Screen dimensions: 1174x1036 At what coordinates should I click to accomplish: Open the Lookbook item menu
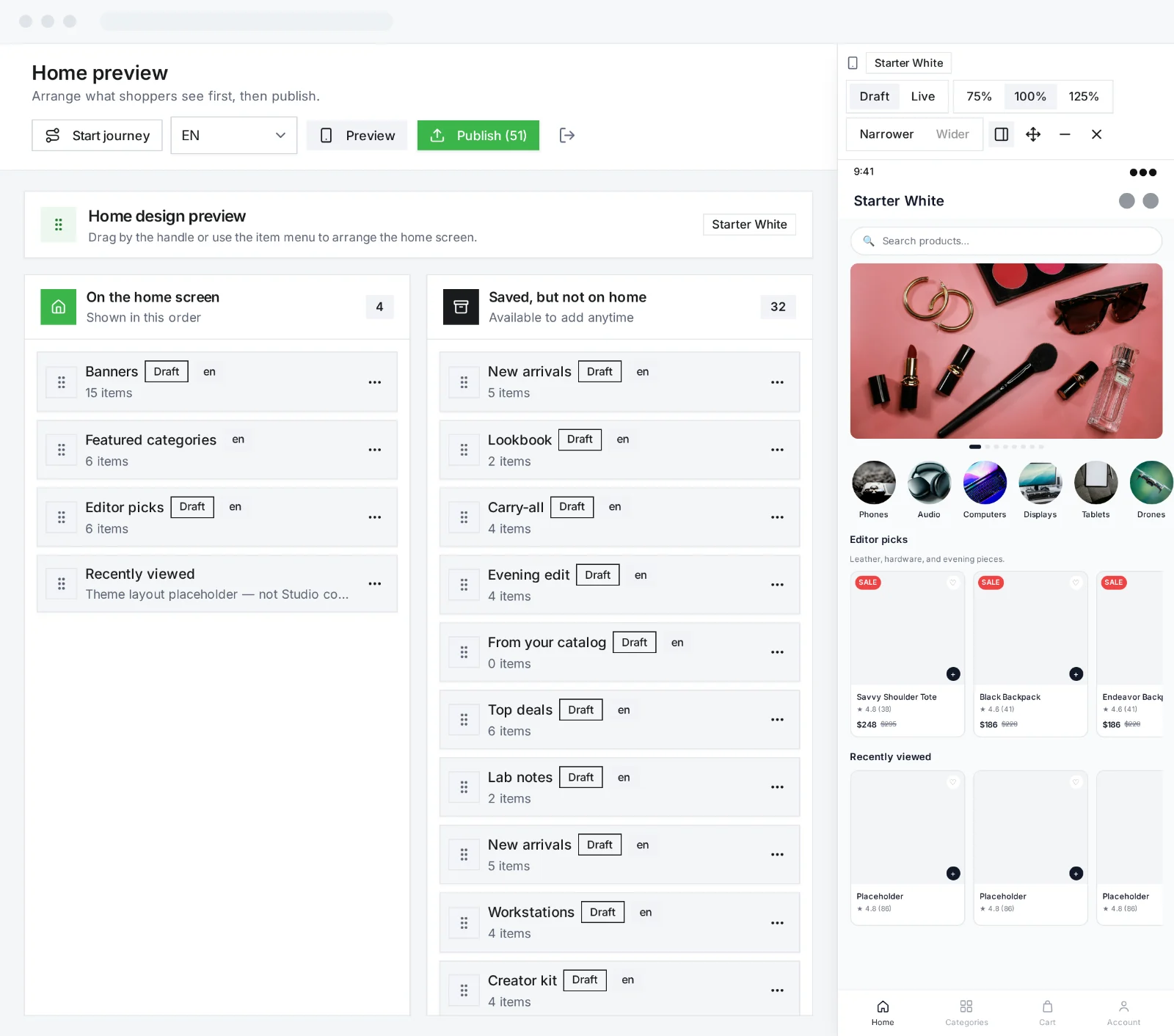777,450
